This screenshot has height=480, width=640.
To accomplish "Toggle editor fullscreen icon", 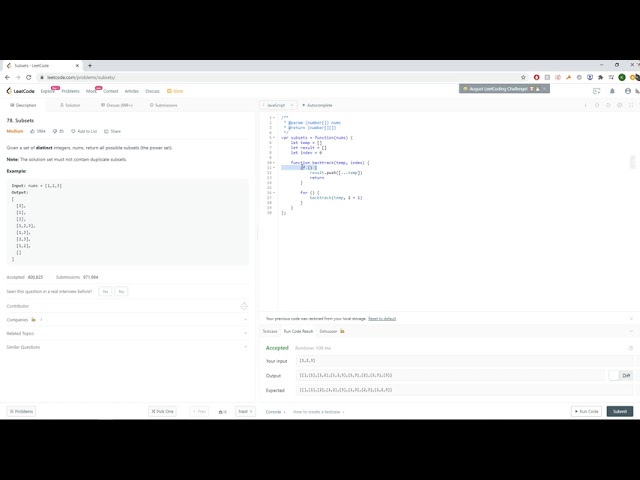I will (631, 105).
